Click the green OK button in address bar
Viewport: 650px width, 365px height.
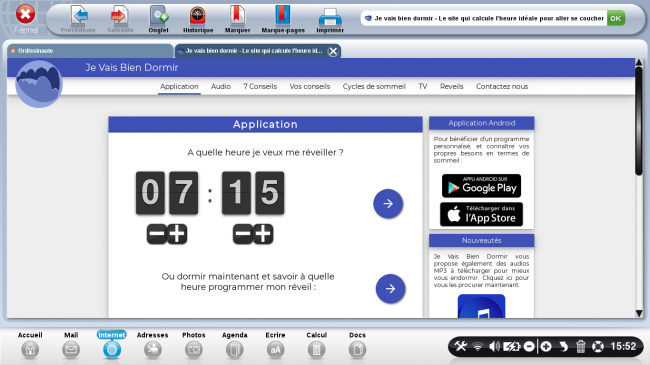point(616,18)
